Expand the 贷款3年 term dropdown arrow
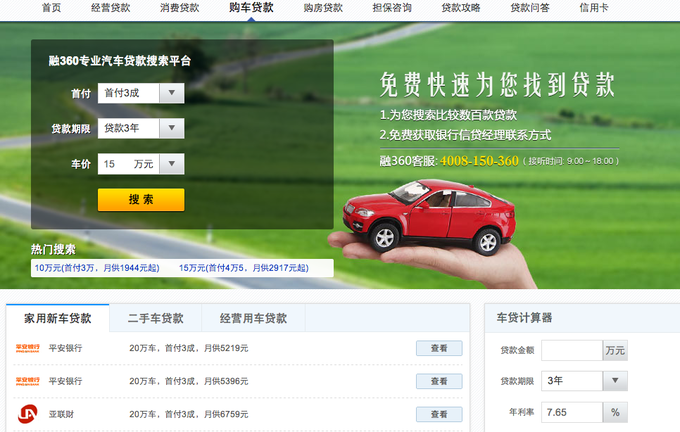Screen dimensions: 680x432 click(x=172, y=128)
